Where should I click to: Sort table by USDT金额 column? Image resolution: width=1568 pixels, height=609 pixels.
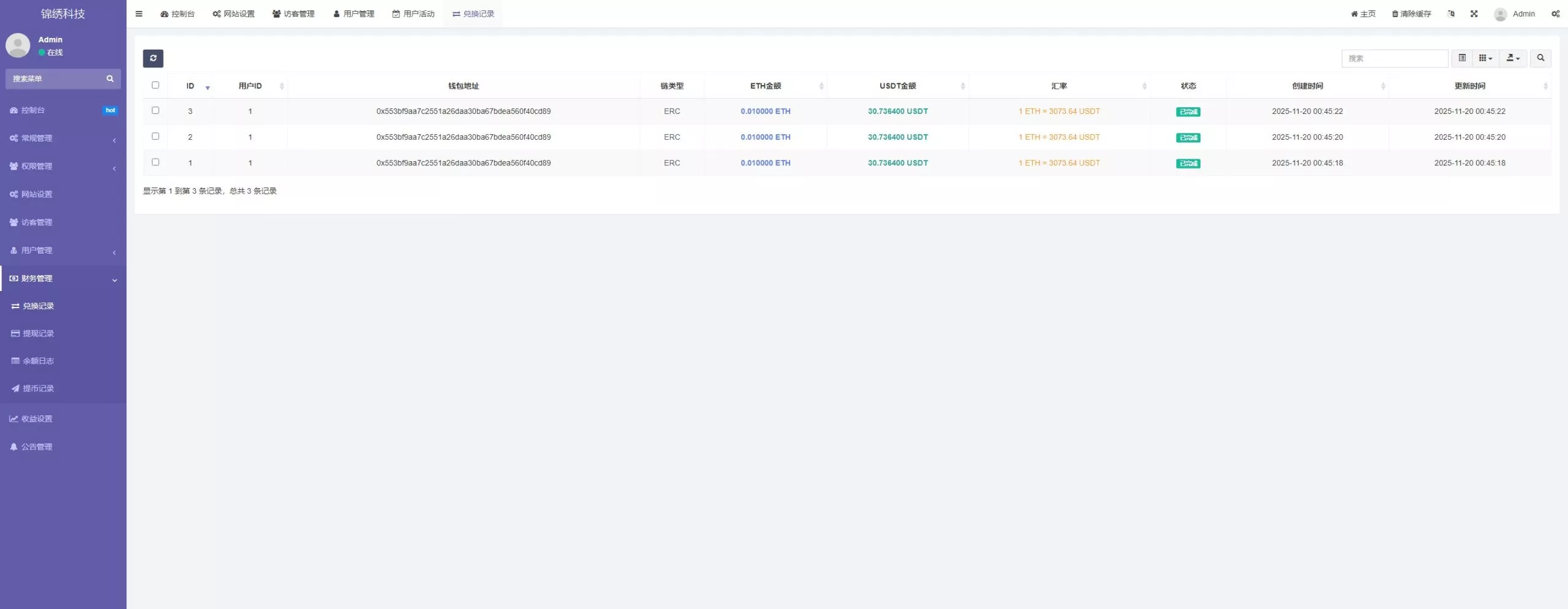(x=898, y=86)
